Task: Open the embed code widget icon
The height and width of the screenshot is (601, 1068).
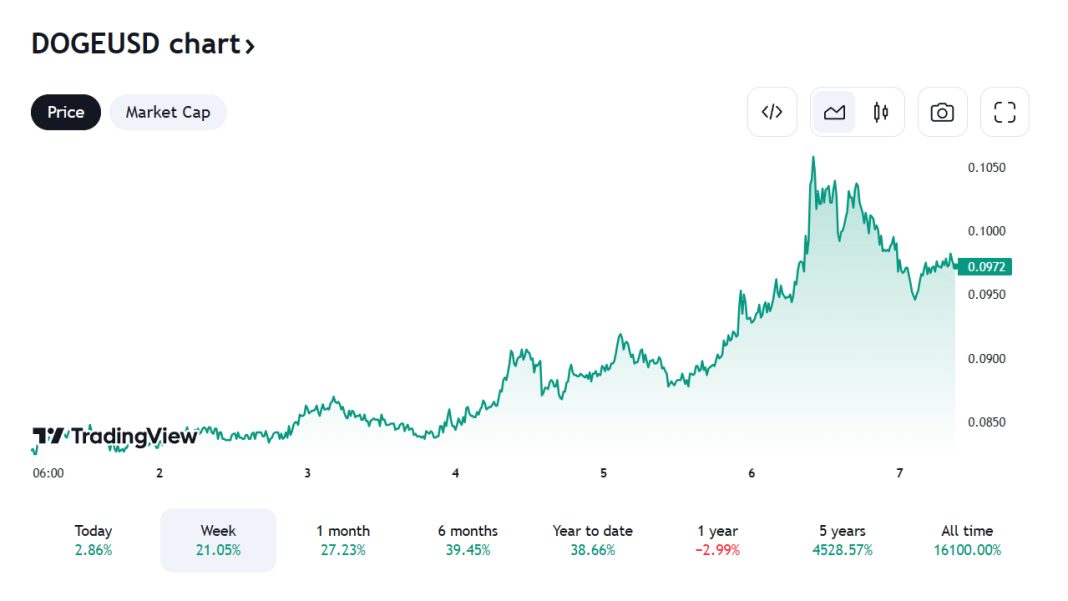Action: pyautogui.click(x=772, y=112)
